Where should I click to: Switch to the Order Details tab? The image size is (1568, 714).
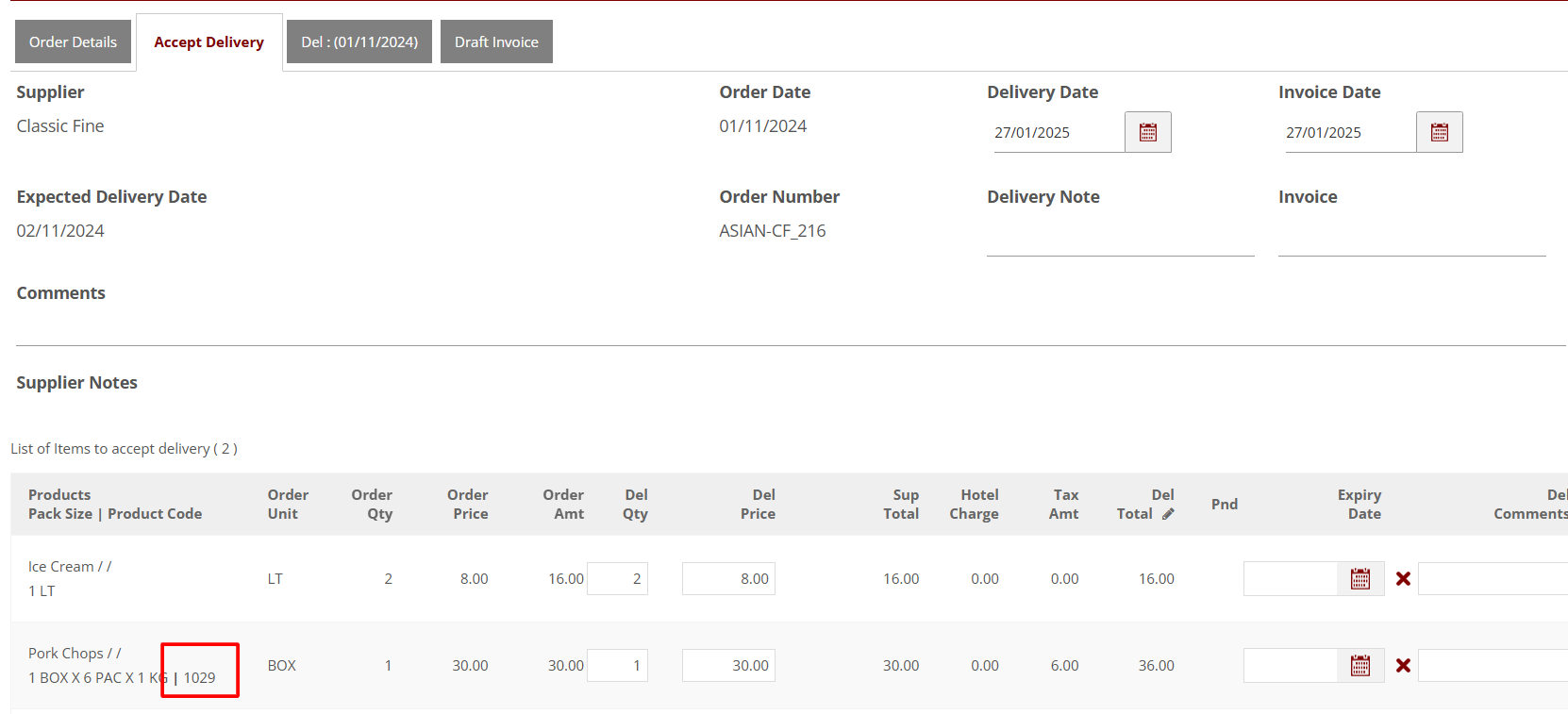(73, 42)
